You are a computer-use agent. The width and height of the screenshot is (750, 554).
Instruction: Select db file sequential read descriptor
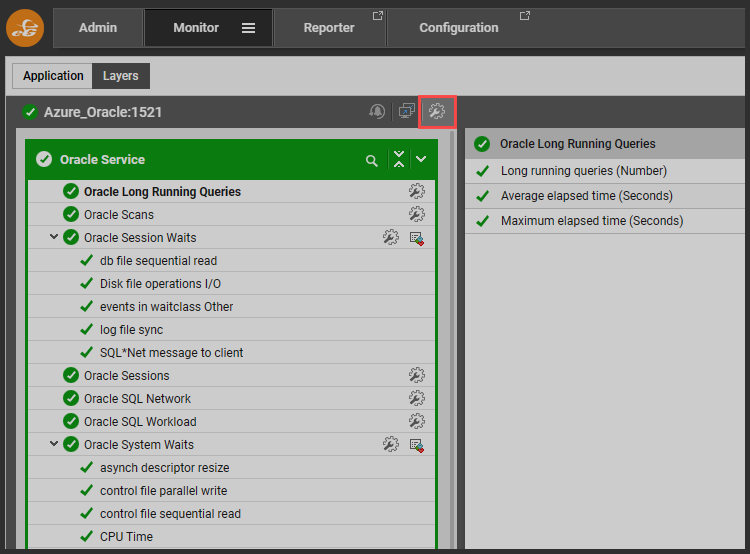point(158,261)
